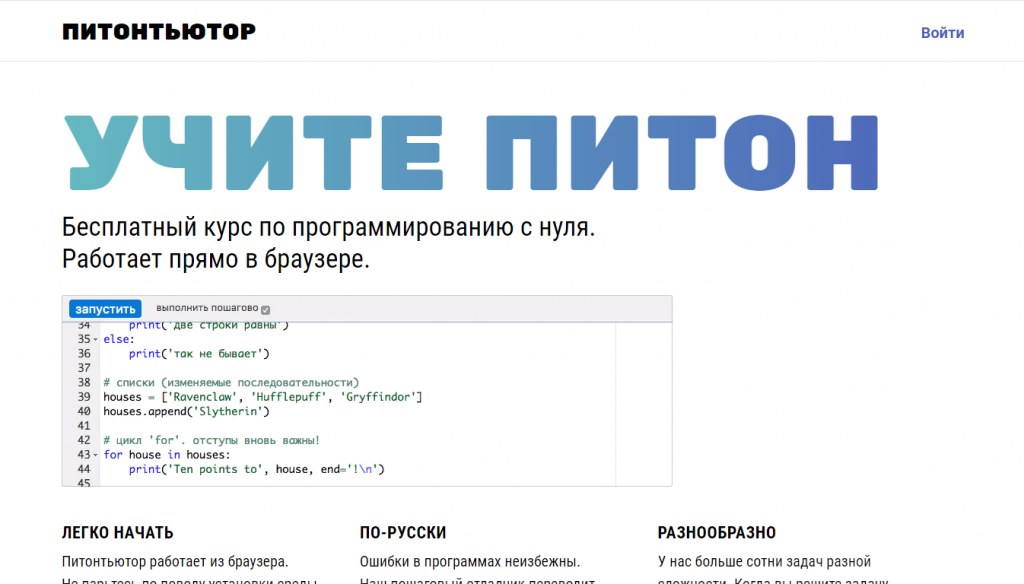
Task: Click the ПИТОНТЬЮТОР logo in the header
Action: tap(159, 32)
